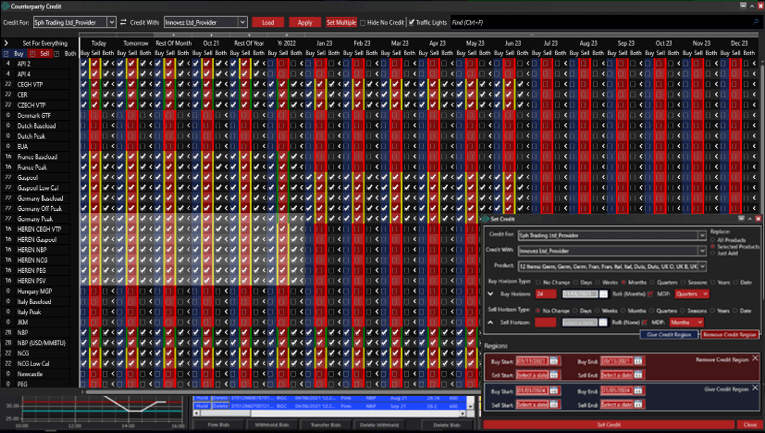Open the Credit For dropdown in toolbar
The width and height of the screenshot is (765, 433).
[x=111, y=22]
